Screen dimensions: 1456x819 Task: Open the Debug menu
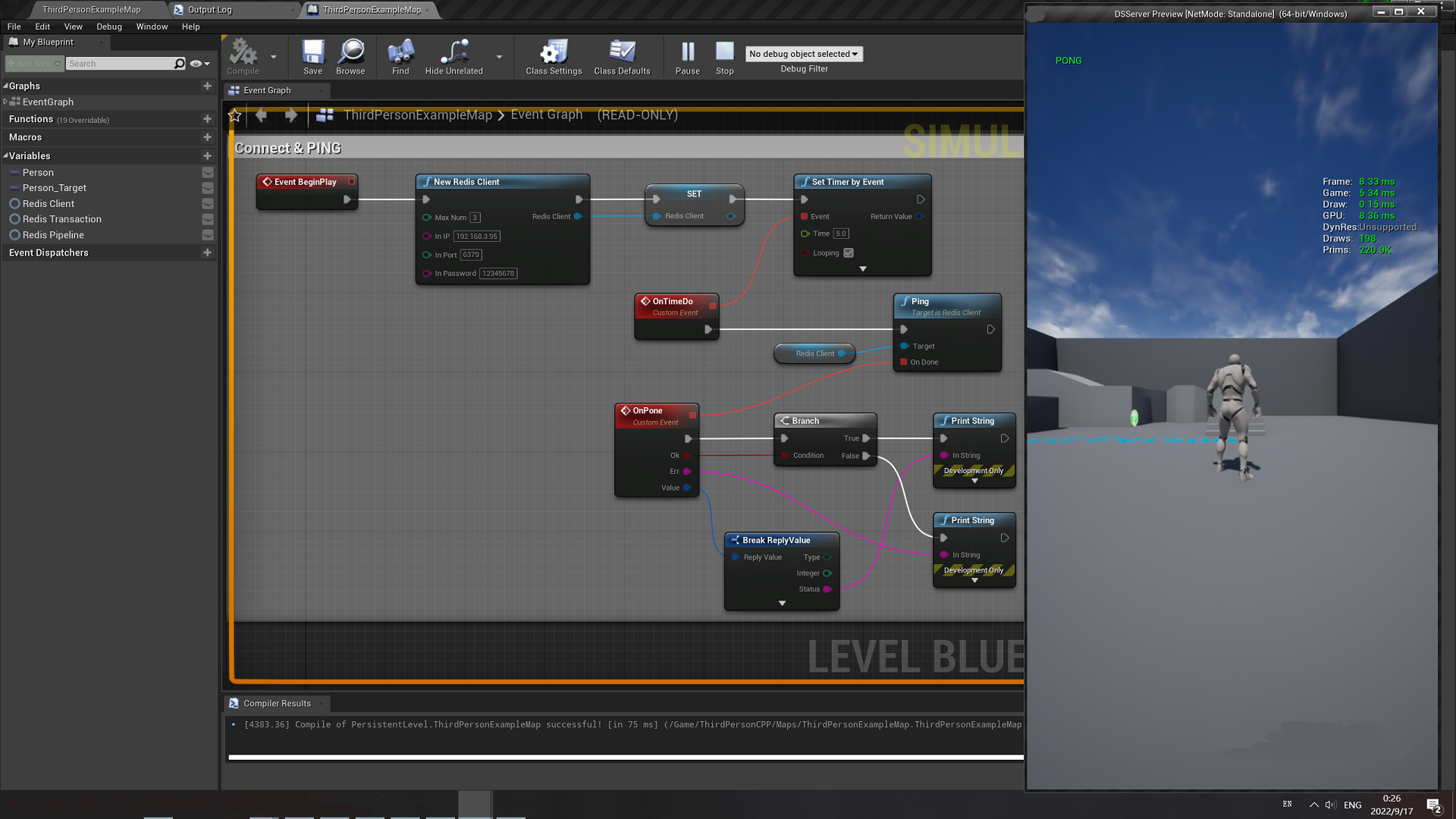(x=109, y=27)
